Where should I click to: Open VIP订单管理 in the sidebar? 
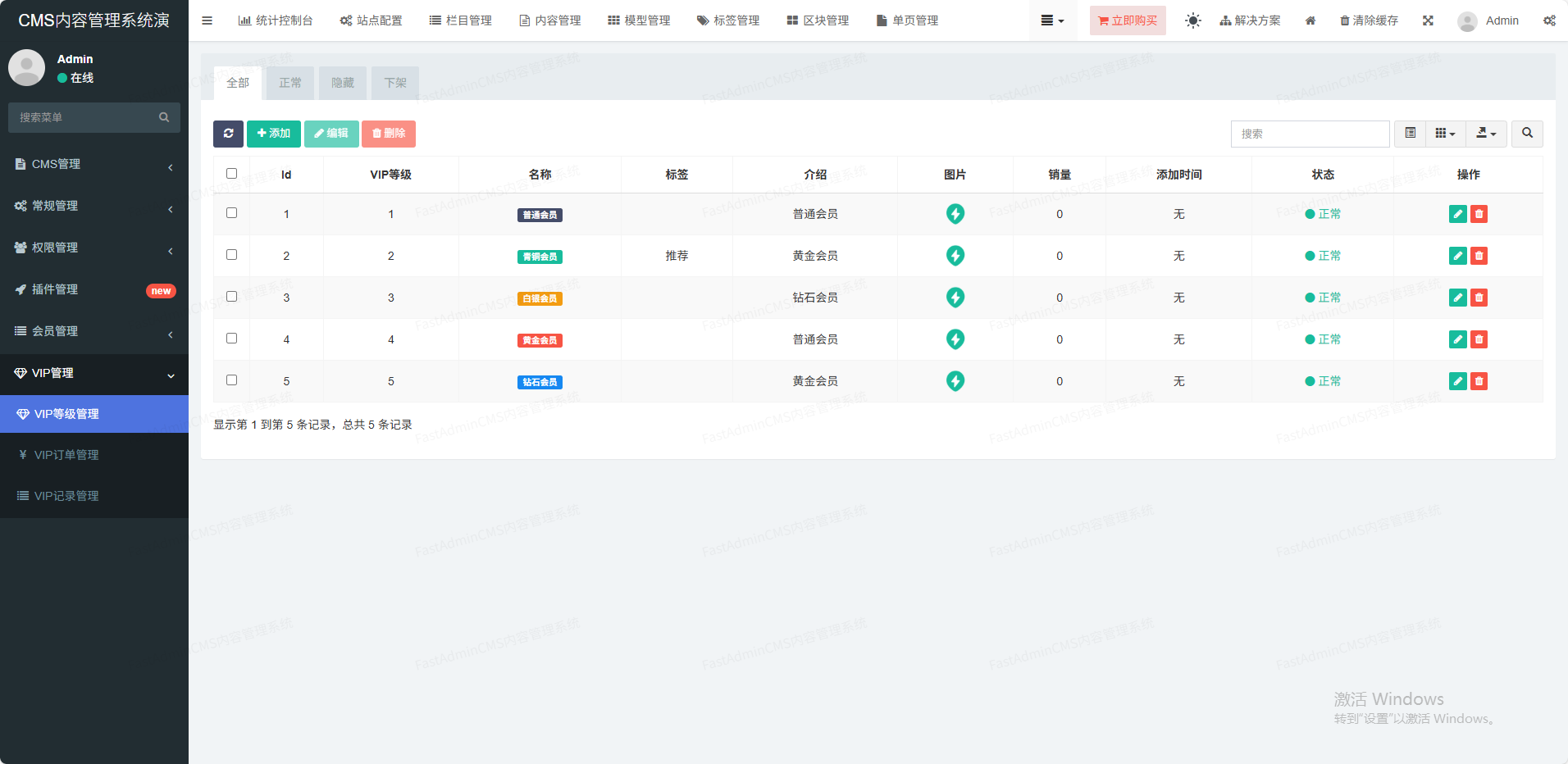click(x=66, y=455)
